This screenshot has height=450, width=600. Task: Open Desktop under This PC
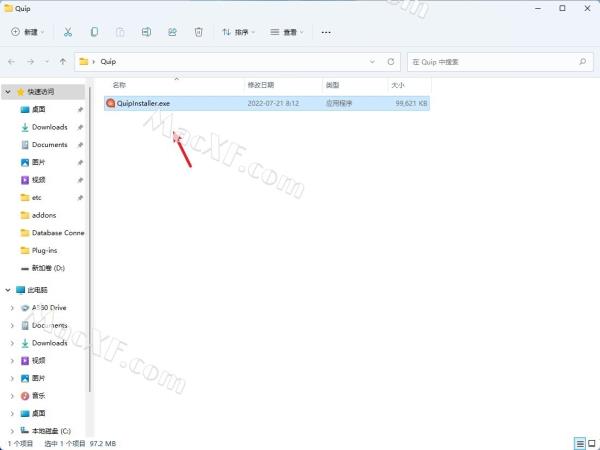click(38, 413)
